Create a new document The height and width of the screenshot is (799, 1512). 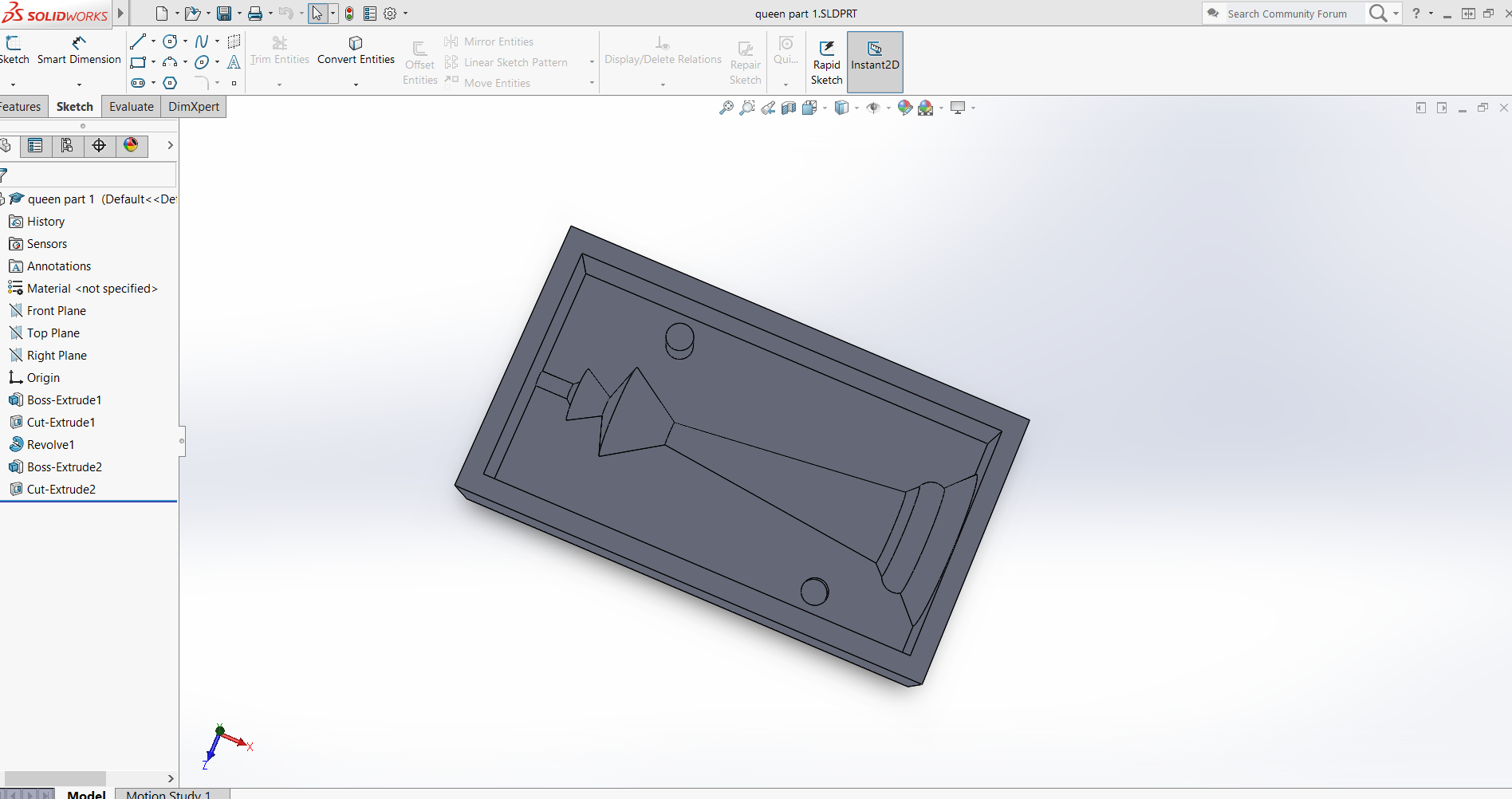pyautogui.click(x=162, y=14)
